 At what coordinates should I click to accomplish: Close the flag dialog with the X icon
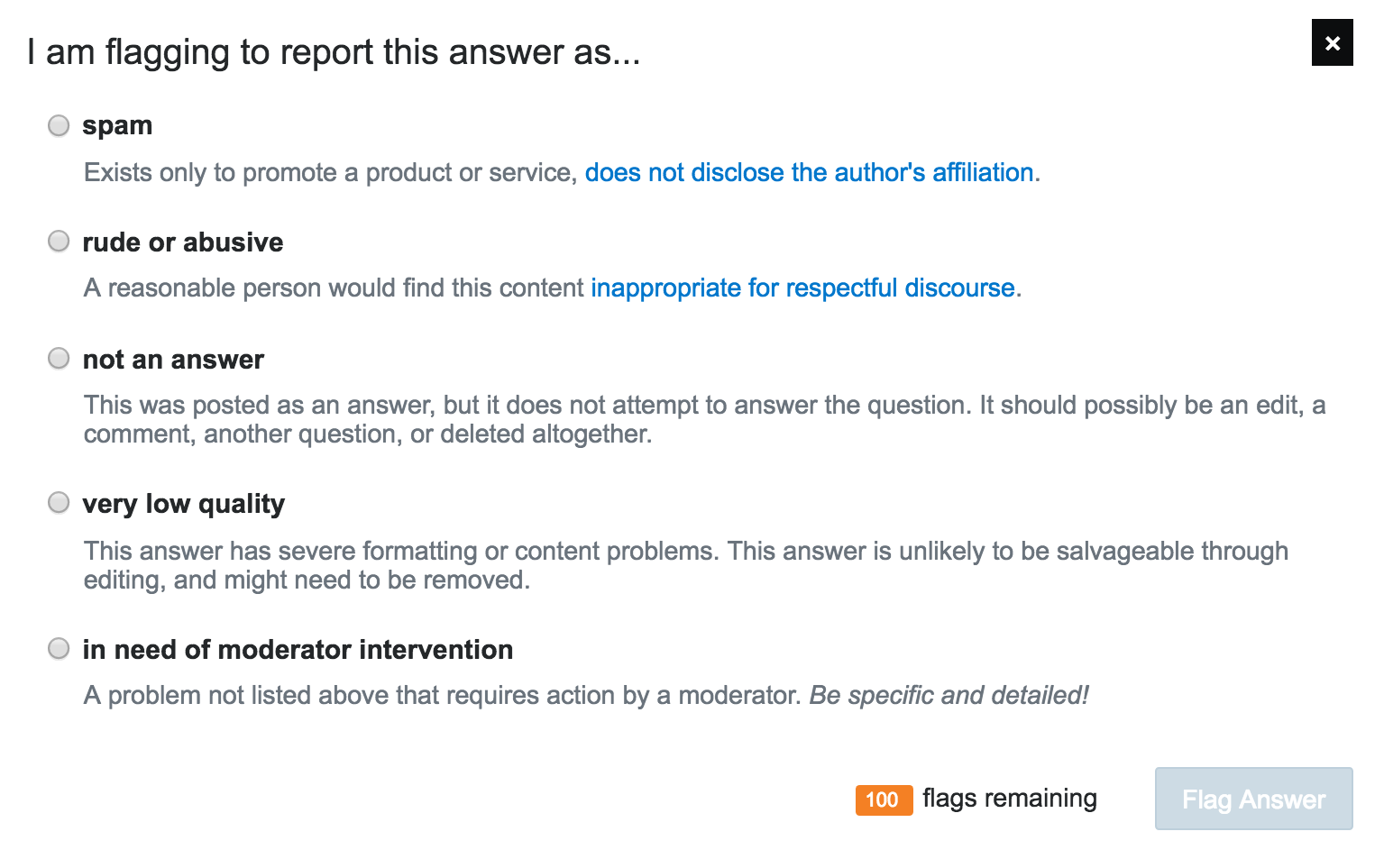(x=1332, y=43)
